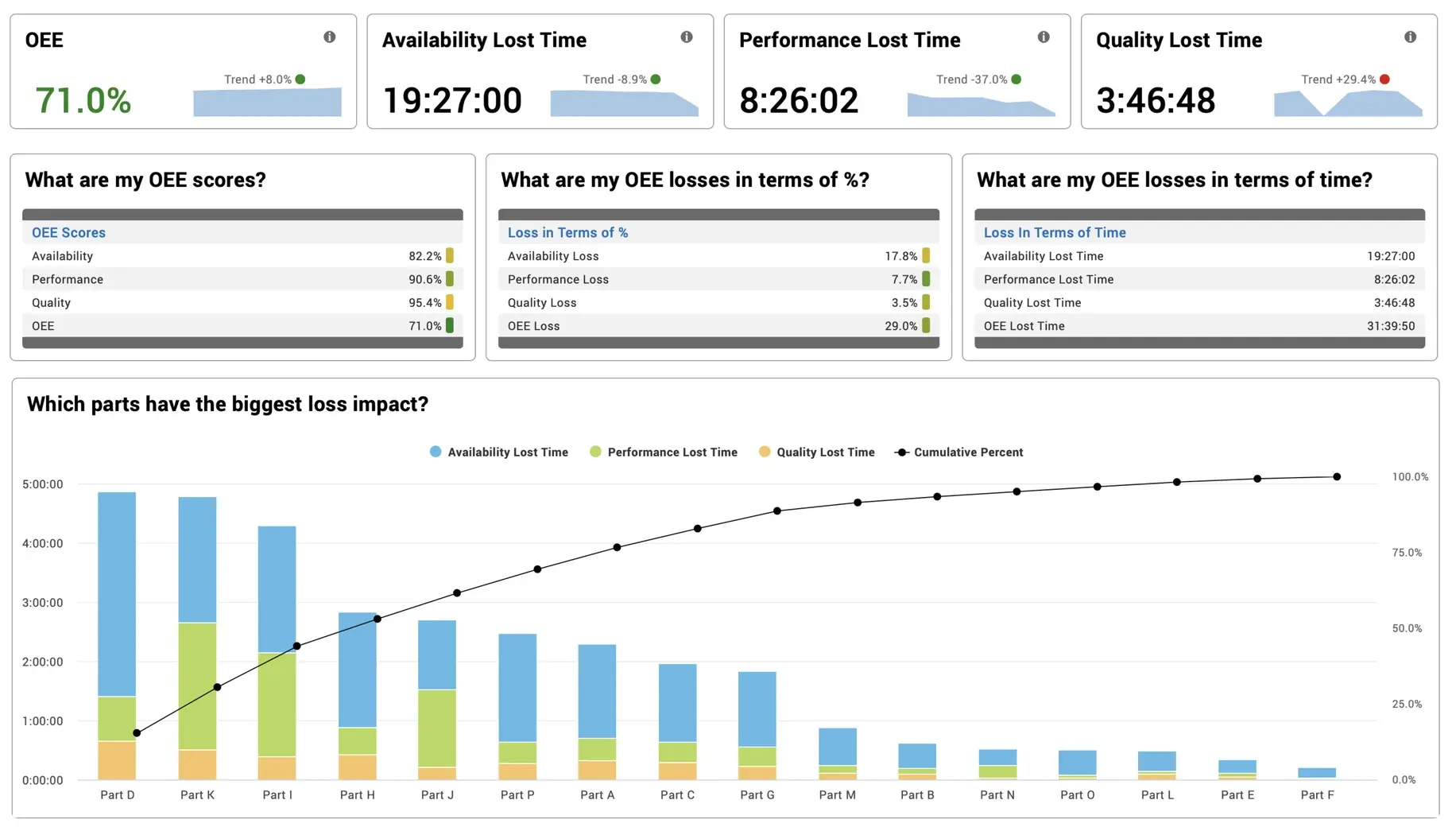Image resolution: width=1456 pixels, height=831 pixels.
Task: Toggle Performance Lost Time legend series
Action: (664, 452)
